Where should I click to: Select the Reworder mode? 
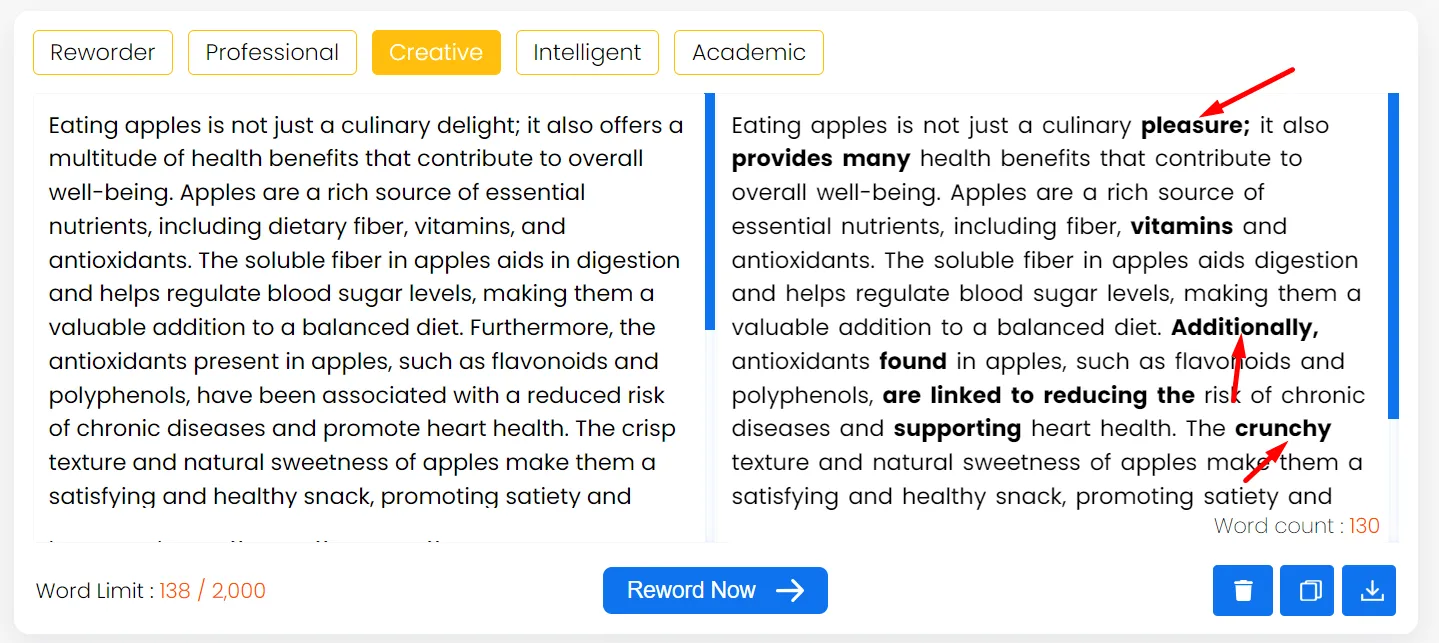click(x=102, y=52)
